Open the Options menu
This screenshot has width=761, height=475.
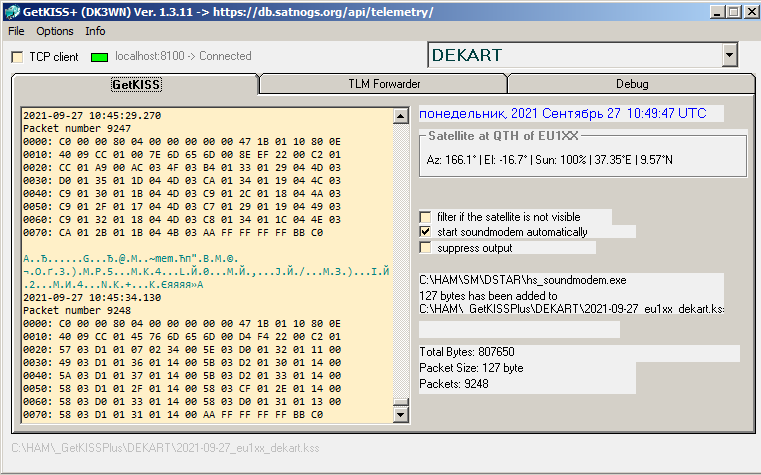click(x=55, y=31)
